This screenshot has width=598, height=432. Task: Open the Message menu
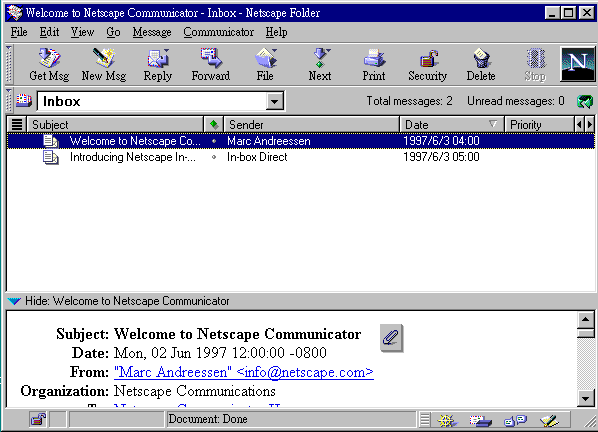[x=152, y=32]
